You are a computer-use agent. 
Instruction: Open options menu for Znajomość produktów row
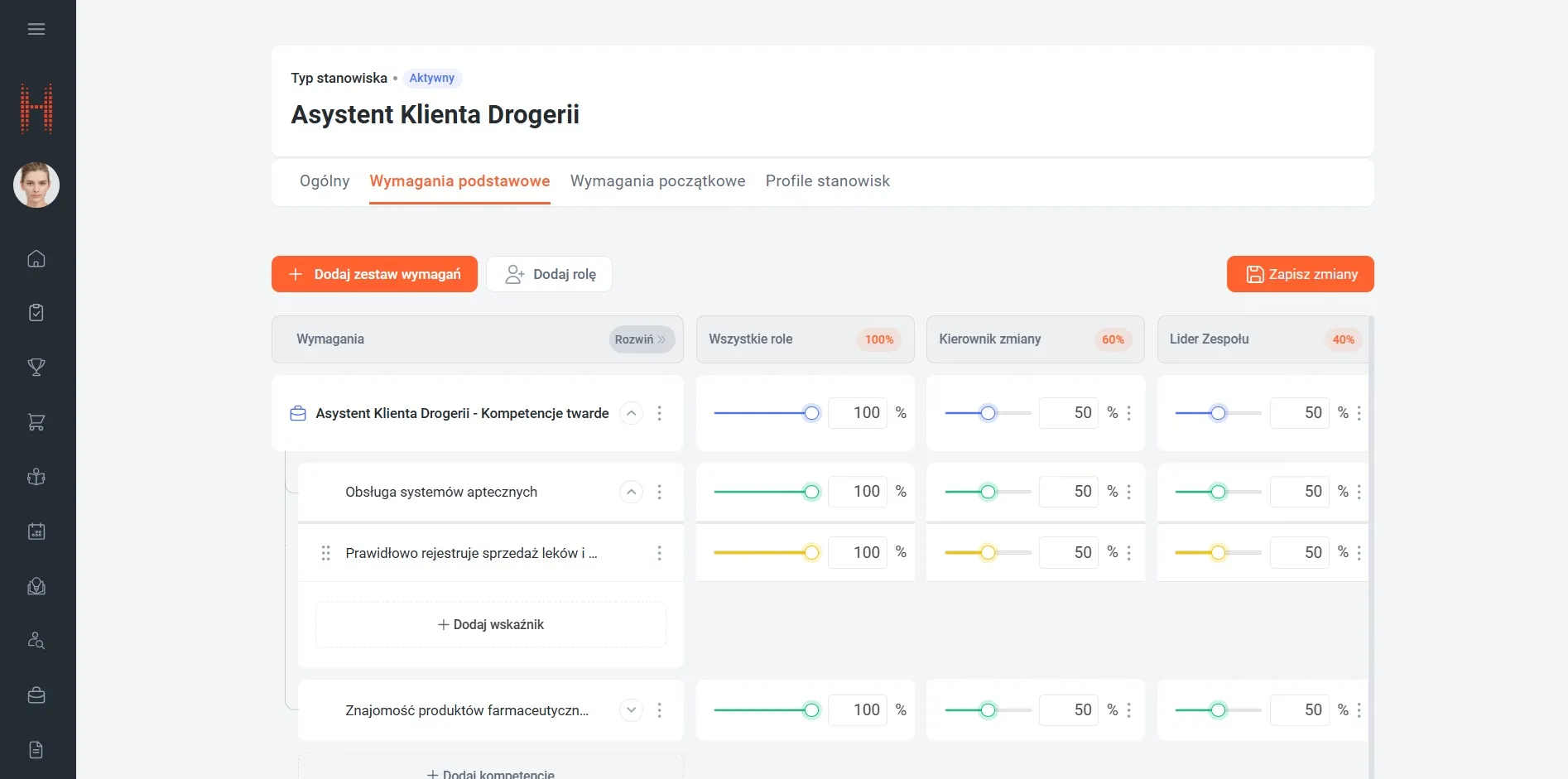[660, 710]
